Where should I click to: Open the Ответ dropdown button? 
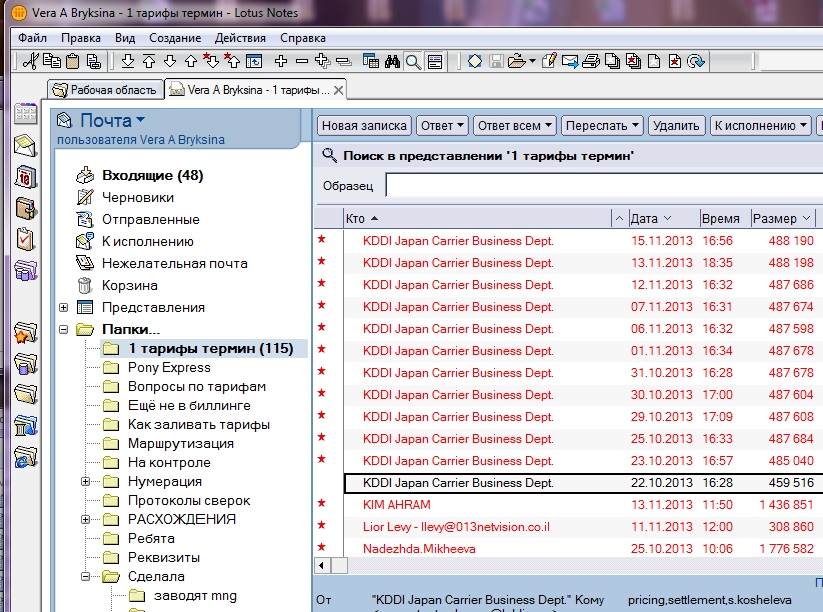tap(442, 125)
